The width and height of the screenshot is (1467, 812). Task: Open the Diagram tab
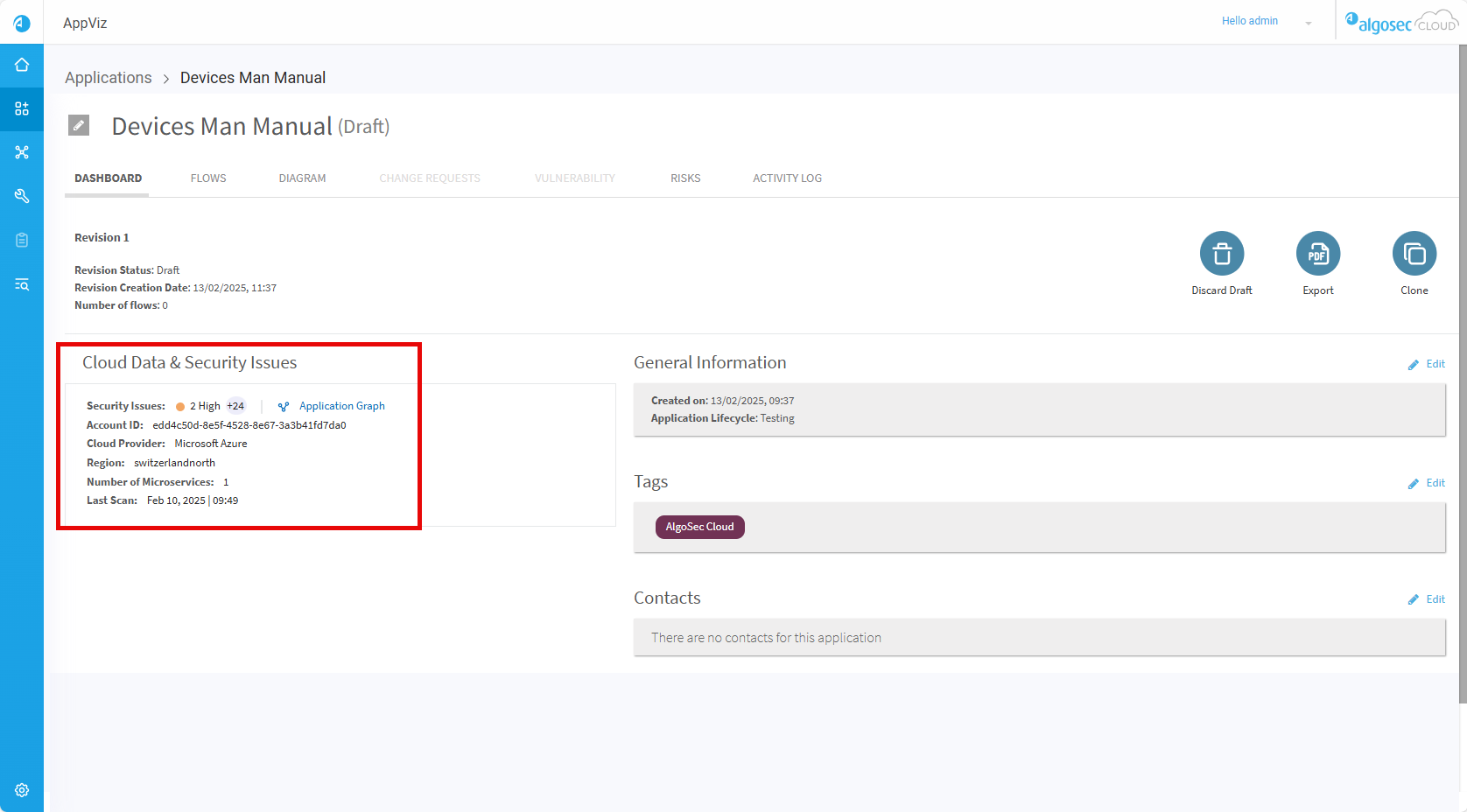[302, 178]
